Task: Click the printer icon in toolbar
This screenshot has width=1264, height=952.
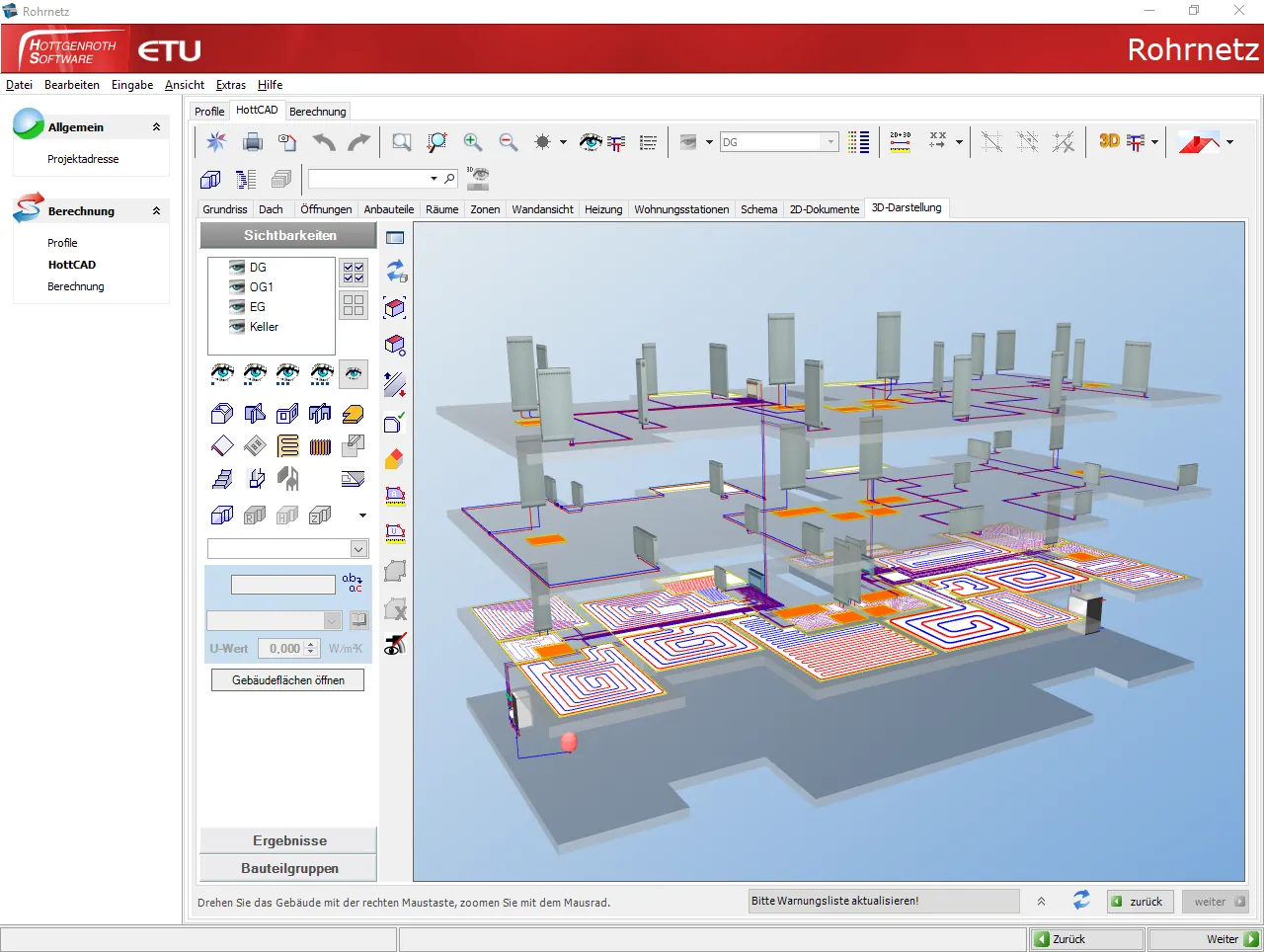Action: click(x=253, y=142)
